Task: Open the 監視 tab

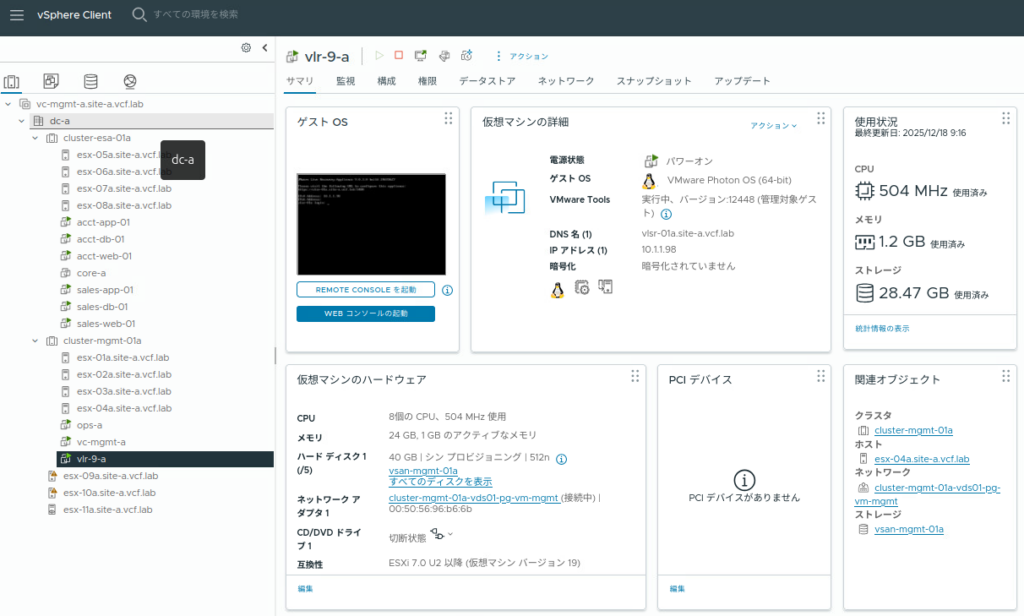Action: (x=345, y=81)
